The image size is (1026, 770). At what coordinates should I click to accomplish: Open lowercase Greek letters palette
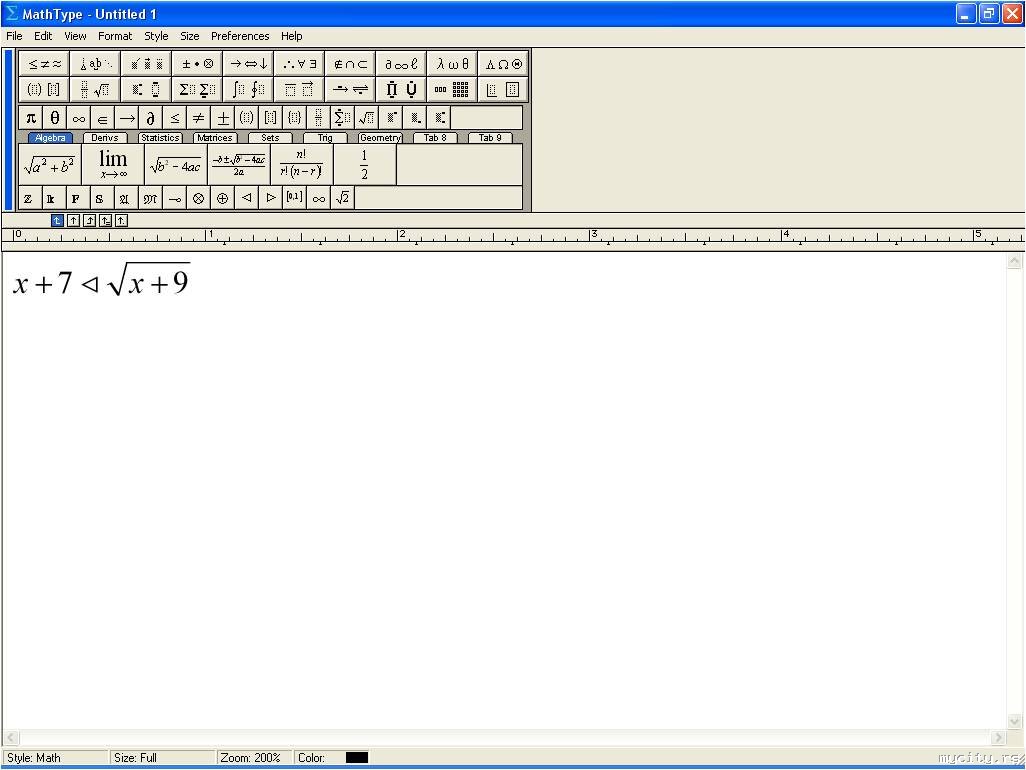453,64
